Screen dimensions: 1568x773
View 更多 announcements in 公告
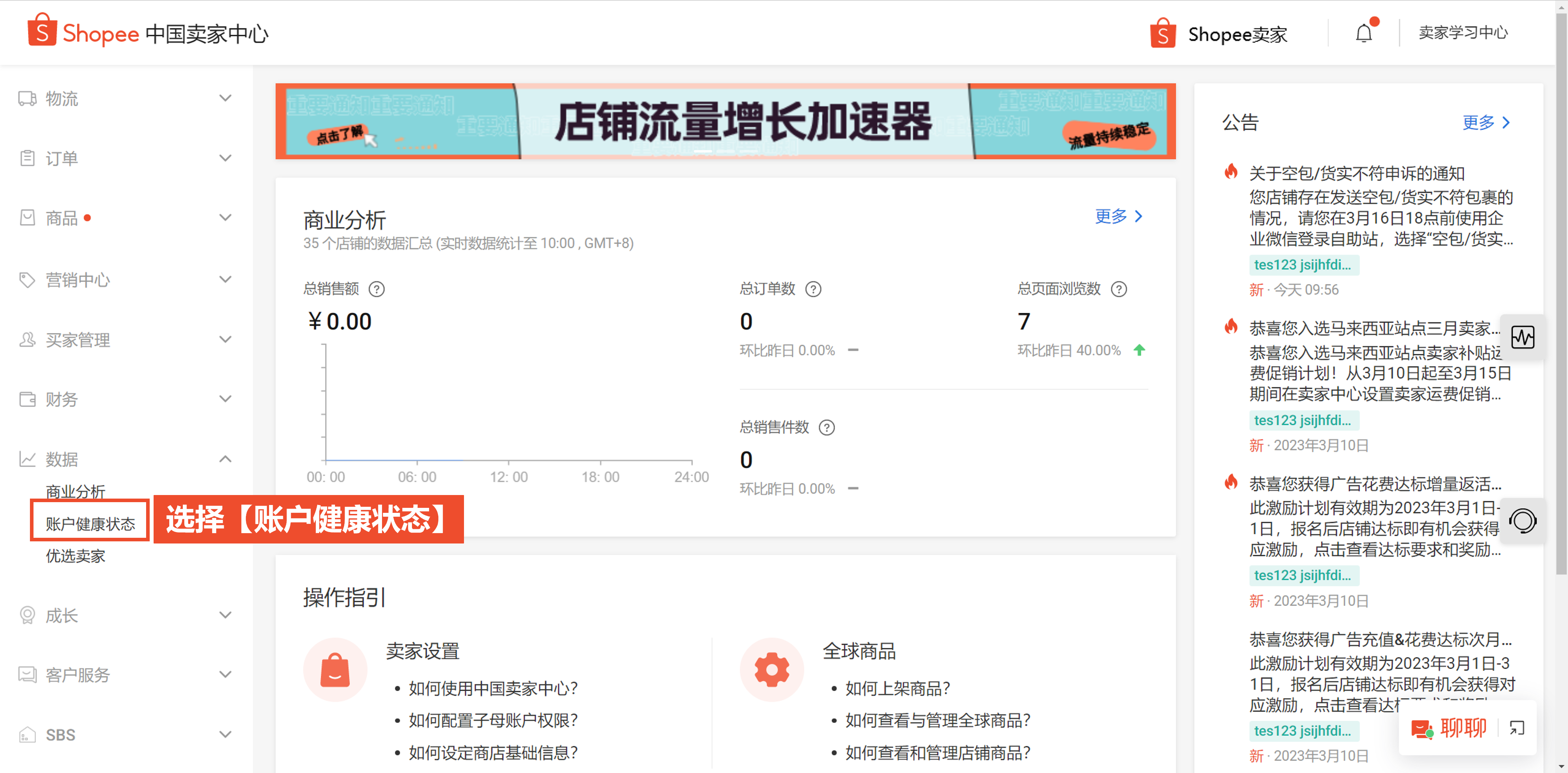[x=1486, y=122]
